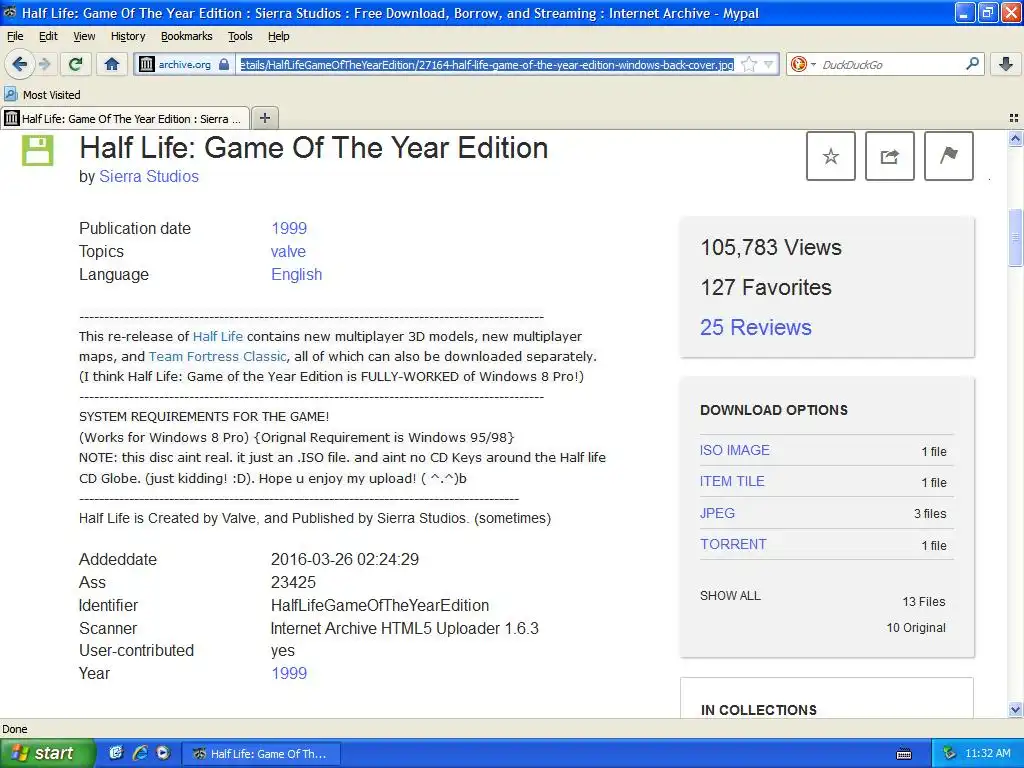Bookmark this page with the URL star
Image resolution: width=1024 pixels, height=768 pixels.
(749, 64)
